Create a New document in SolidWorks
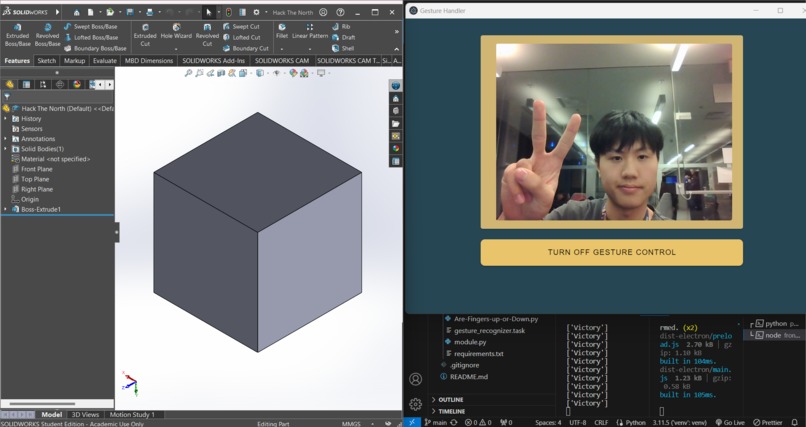Viewport: 806px width, 427px height. click(x=90, y=12)
